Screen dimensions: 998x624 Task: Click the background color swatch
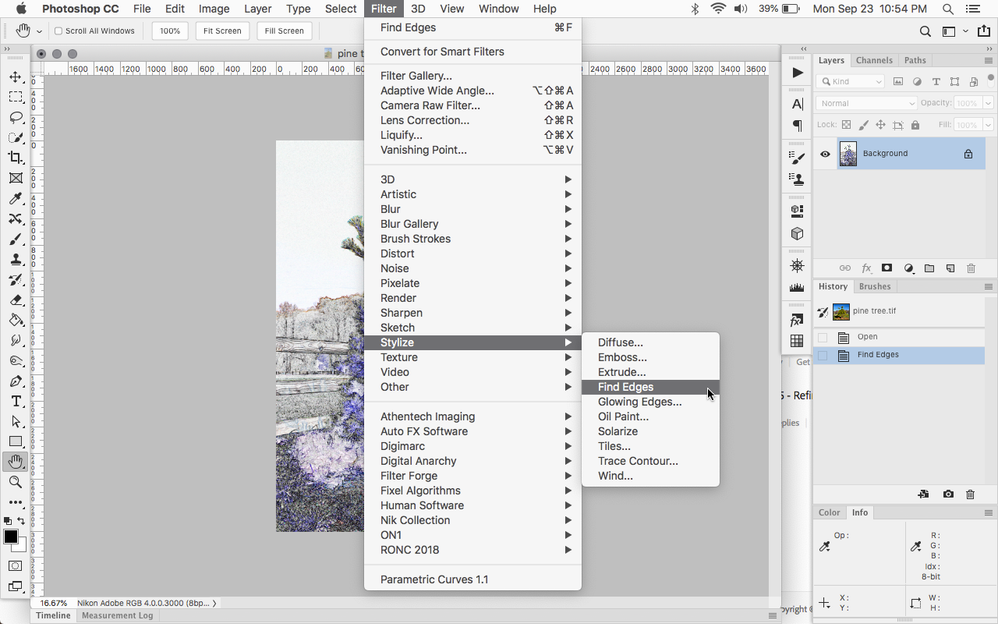(x=22, y=546)
